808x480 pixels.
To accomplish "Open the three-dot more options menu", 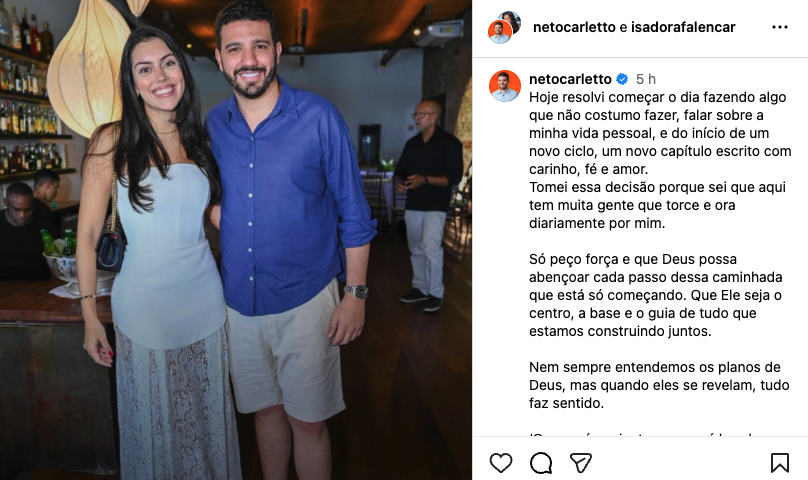I will click(x=780, y=27).
